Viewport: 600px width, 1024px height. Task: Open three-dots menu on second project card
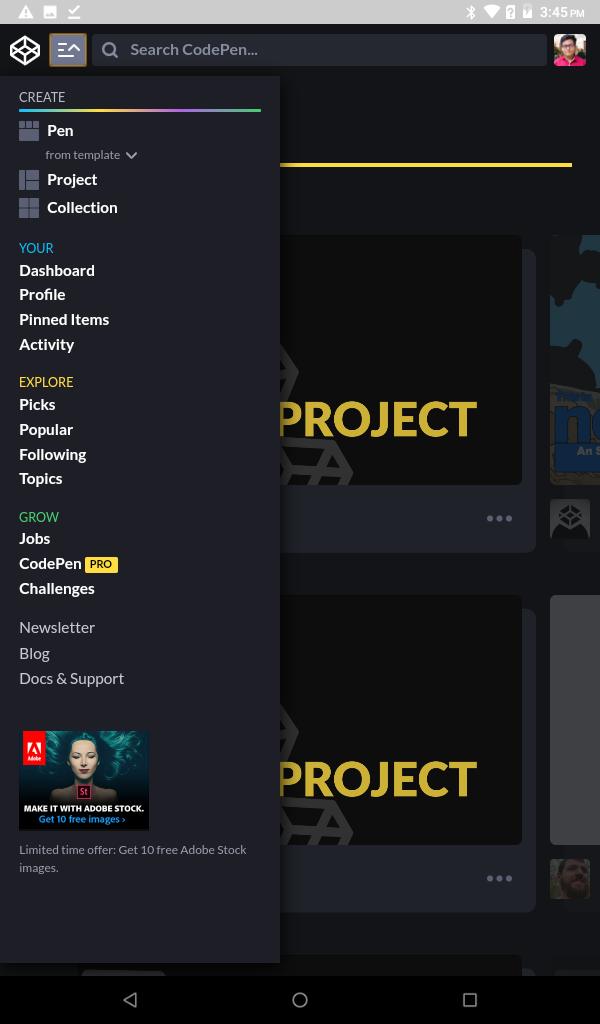(x=499, y=878)
